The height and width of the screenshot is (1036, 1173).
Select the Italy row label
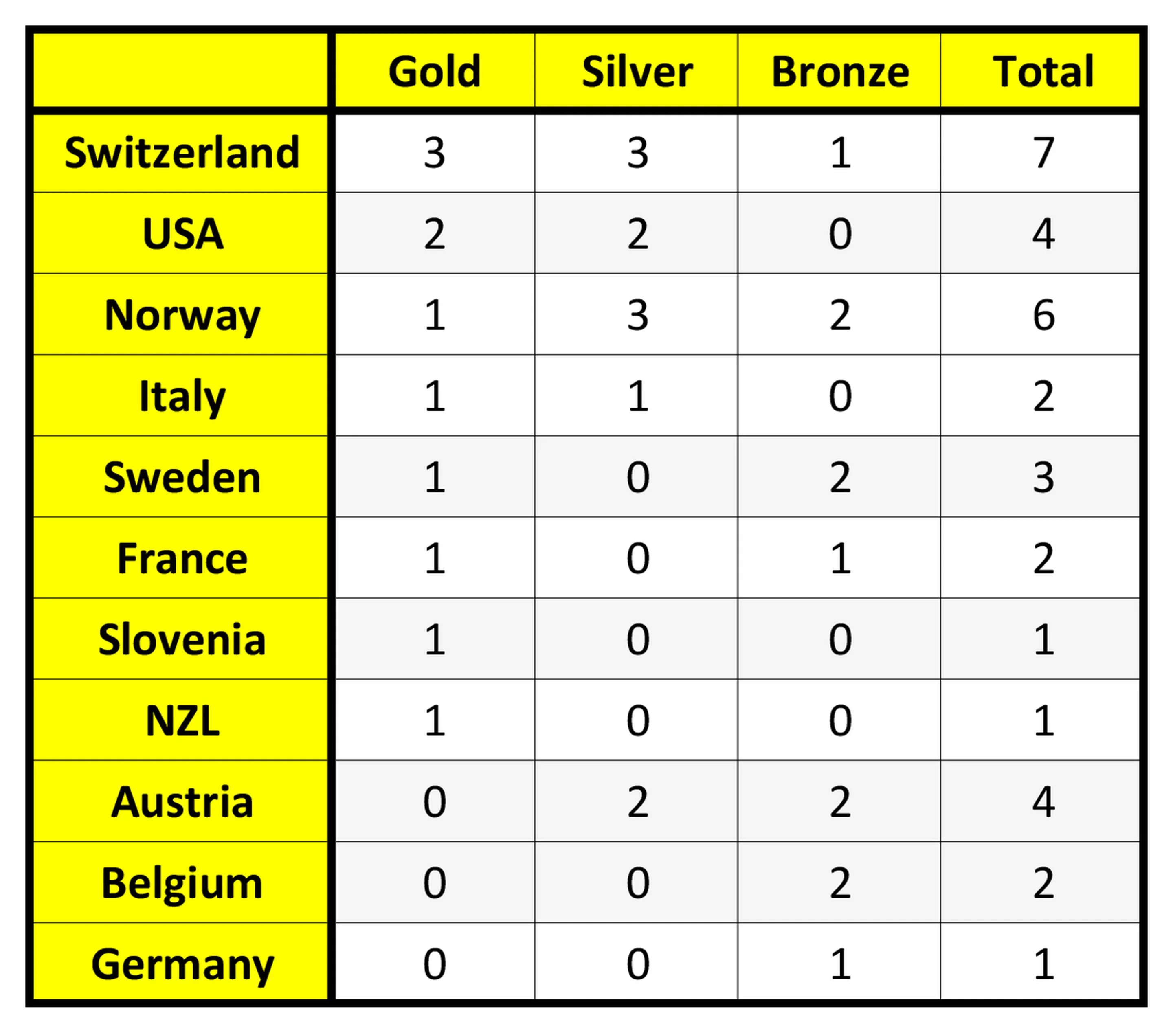(182, 396)
